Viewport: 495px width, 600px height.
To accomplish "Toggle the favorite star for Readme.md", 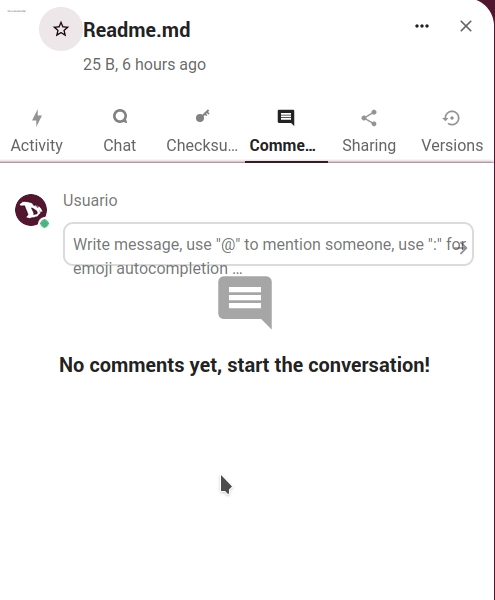I will pyautogui.click(x=61, y=29).
